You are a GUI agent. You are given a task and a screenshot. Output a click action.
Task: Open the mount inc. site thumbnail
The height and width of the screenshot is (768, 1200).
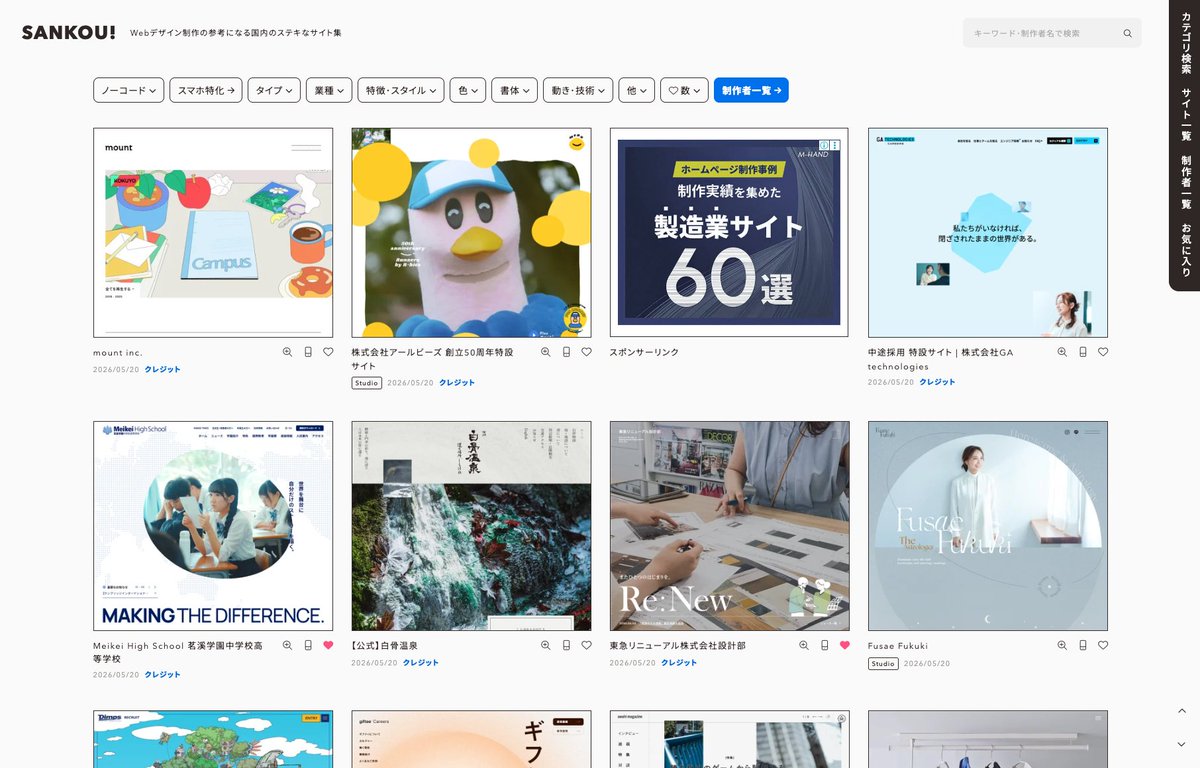pyautogui.click(x=213, y=232)
